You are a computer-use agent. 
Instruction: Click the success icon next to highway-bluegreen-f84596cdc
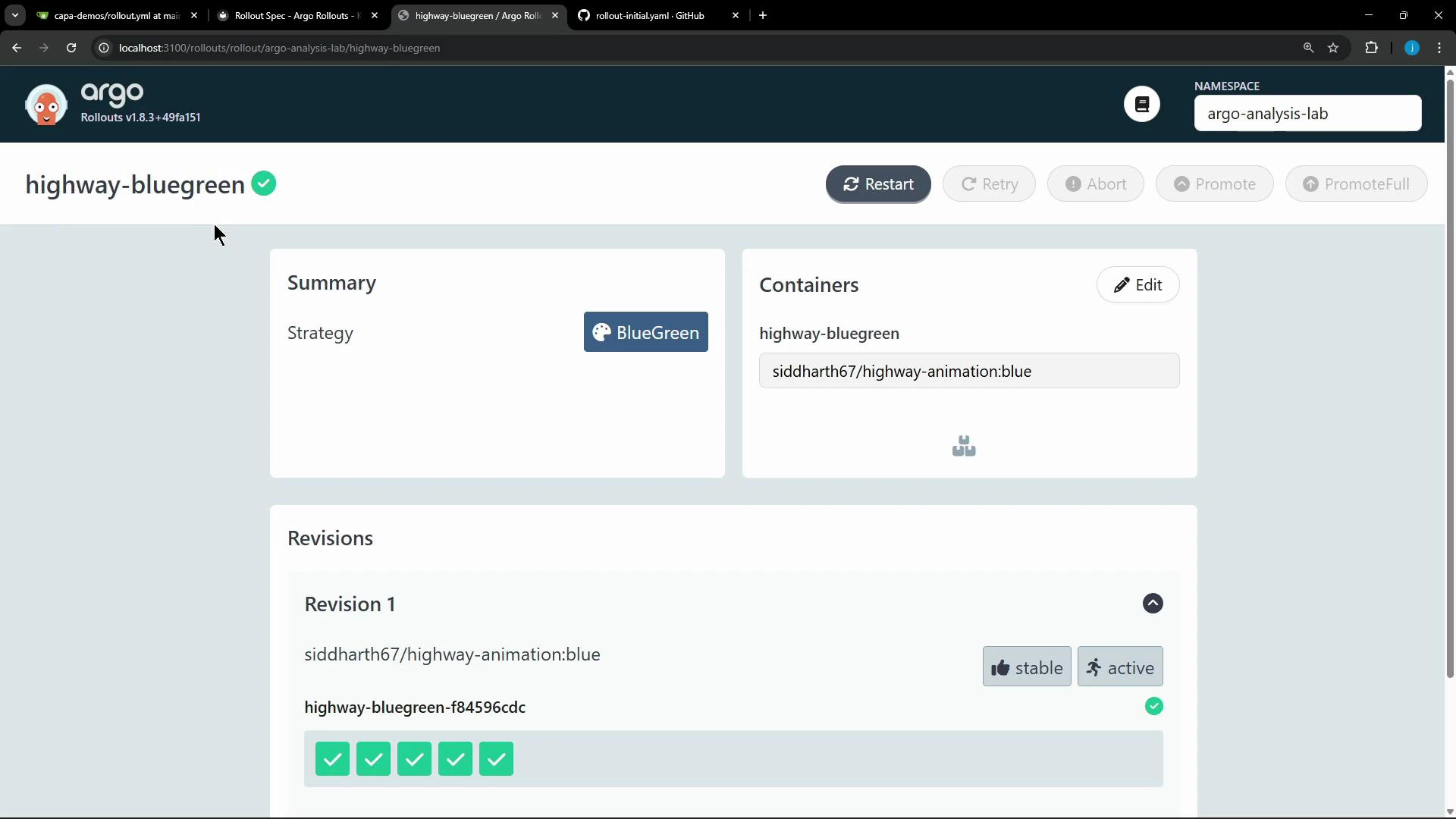tap(1153, 705)
